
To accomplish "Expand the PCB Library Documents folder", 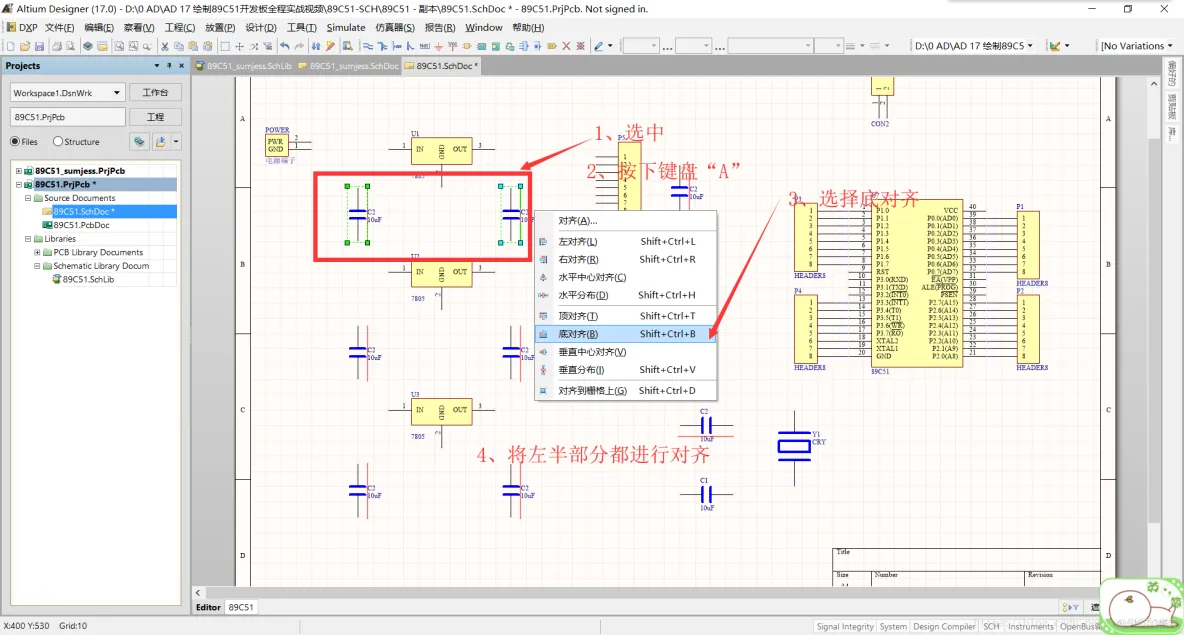I will pos(37,252).
